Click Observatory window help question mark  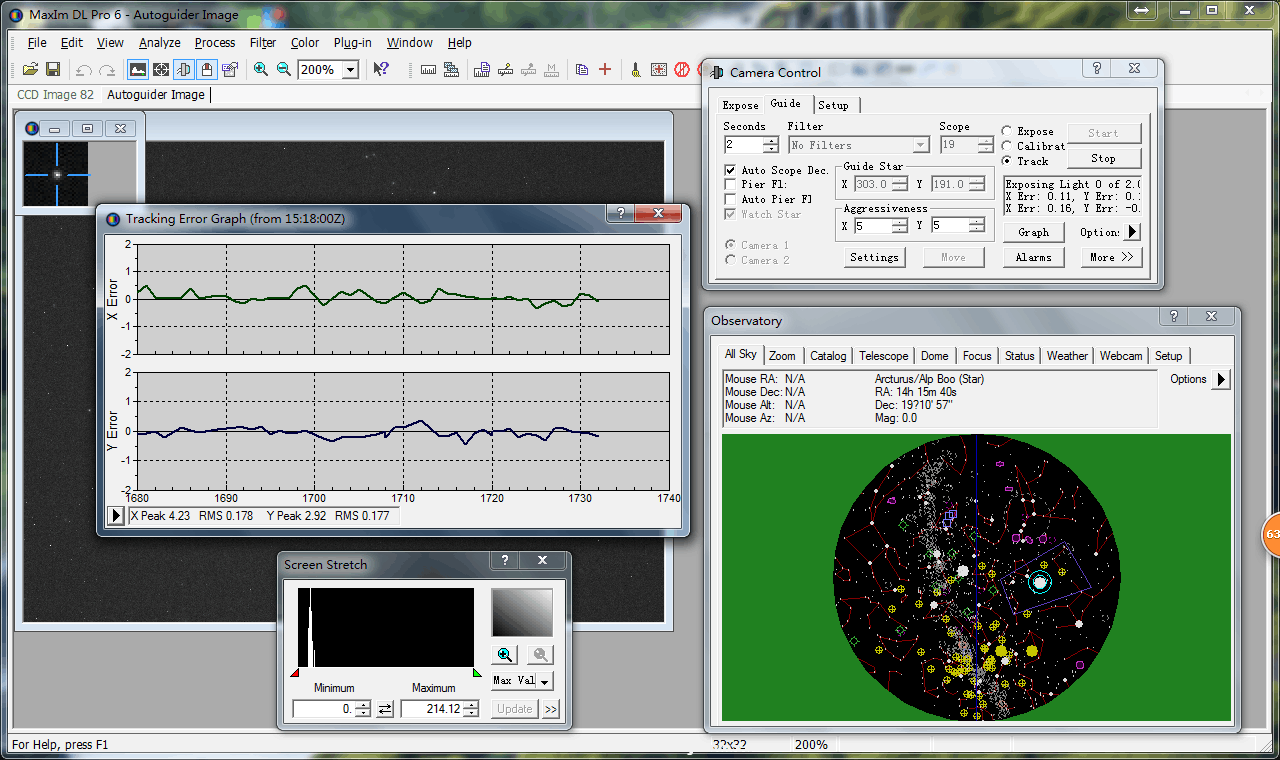pos(1174,316)
